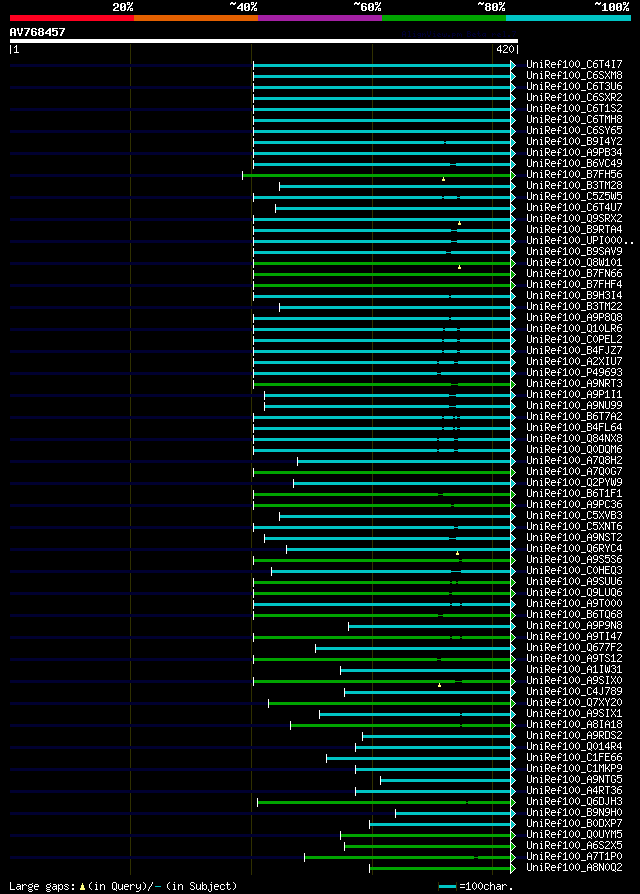Click the purple ~60% legend segment
The width and height of the screenshot is (640, 894).
click(x=320, y=18)
